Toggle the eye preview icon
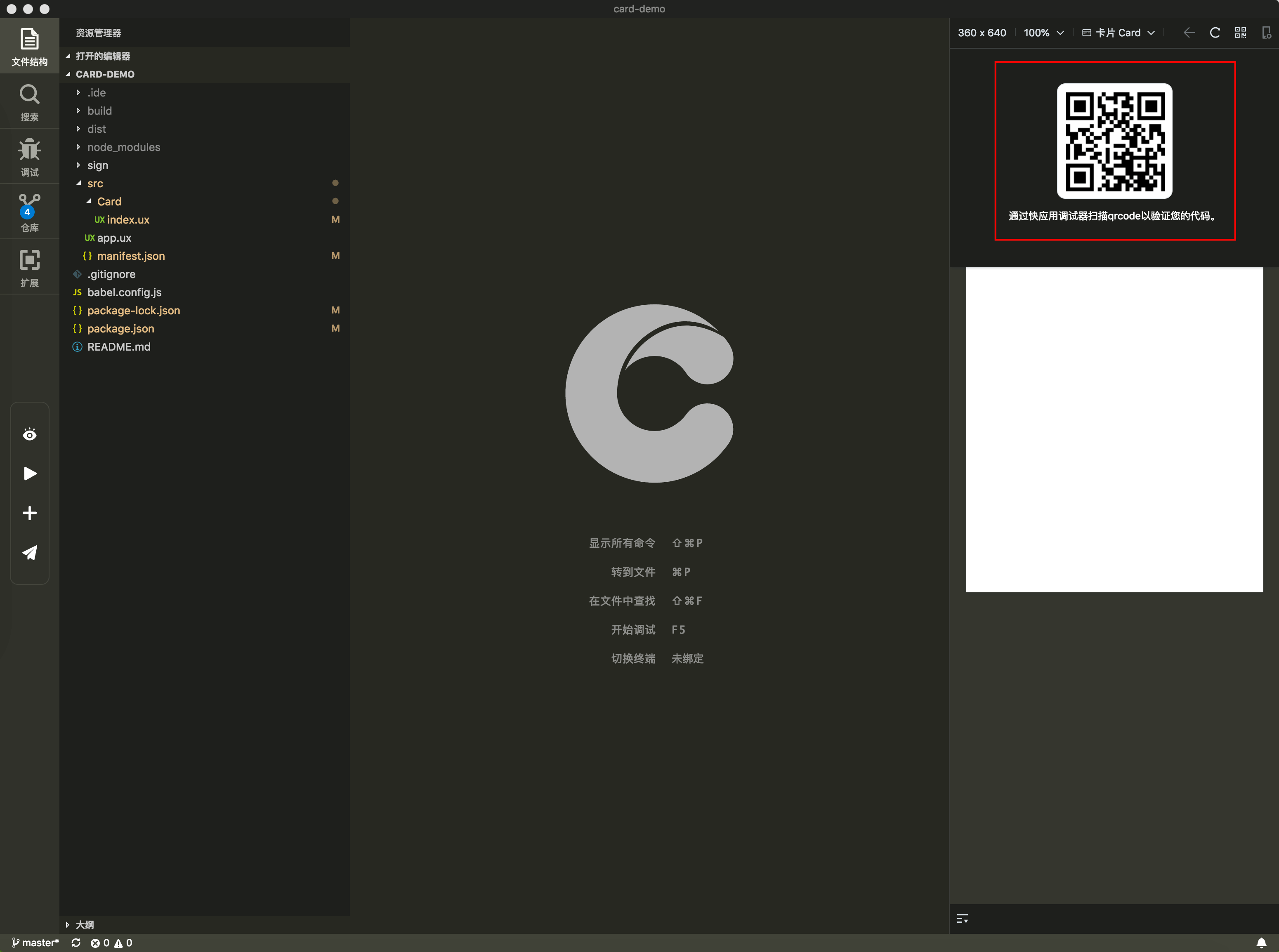 point(30,434)
